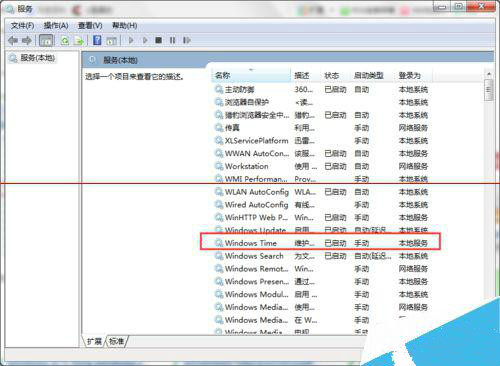500x366 pixels.
Task: Click the gear icon of XLServicePlatform row
Action: pyautogui.click(x=219, y=140)
